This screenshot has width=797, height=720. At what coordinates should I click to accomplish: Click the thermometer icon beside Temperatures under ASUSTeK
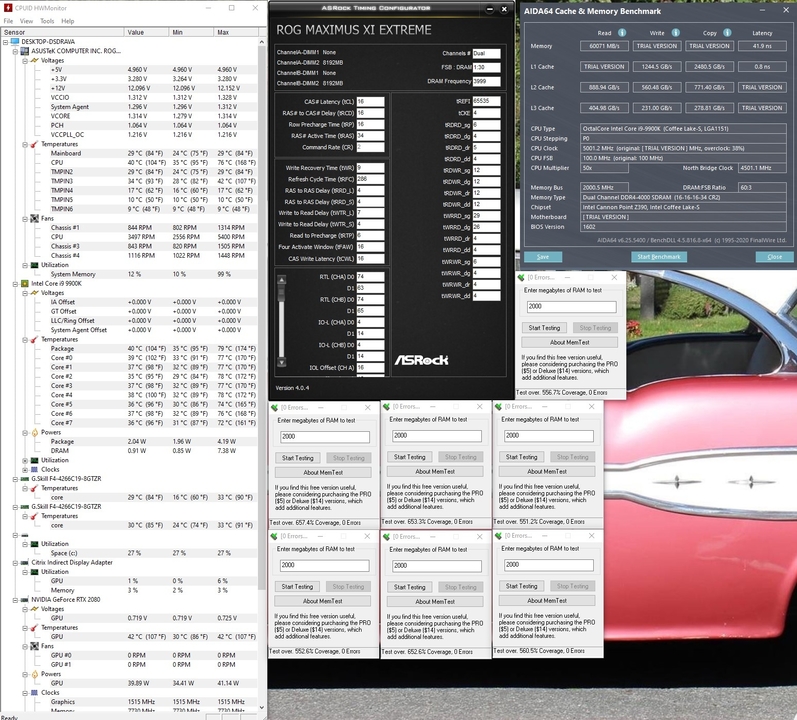point(35,144)
